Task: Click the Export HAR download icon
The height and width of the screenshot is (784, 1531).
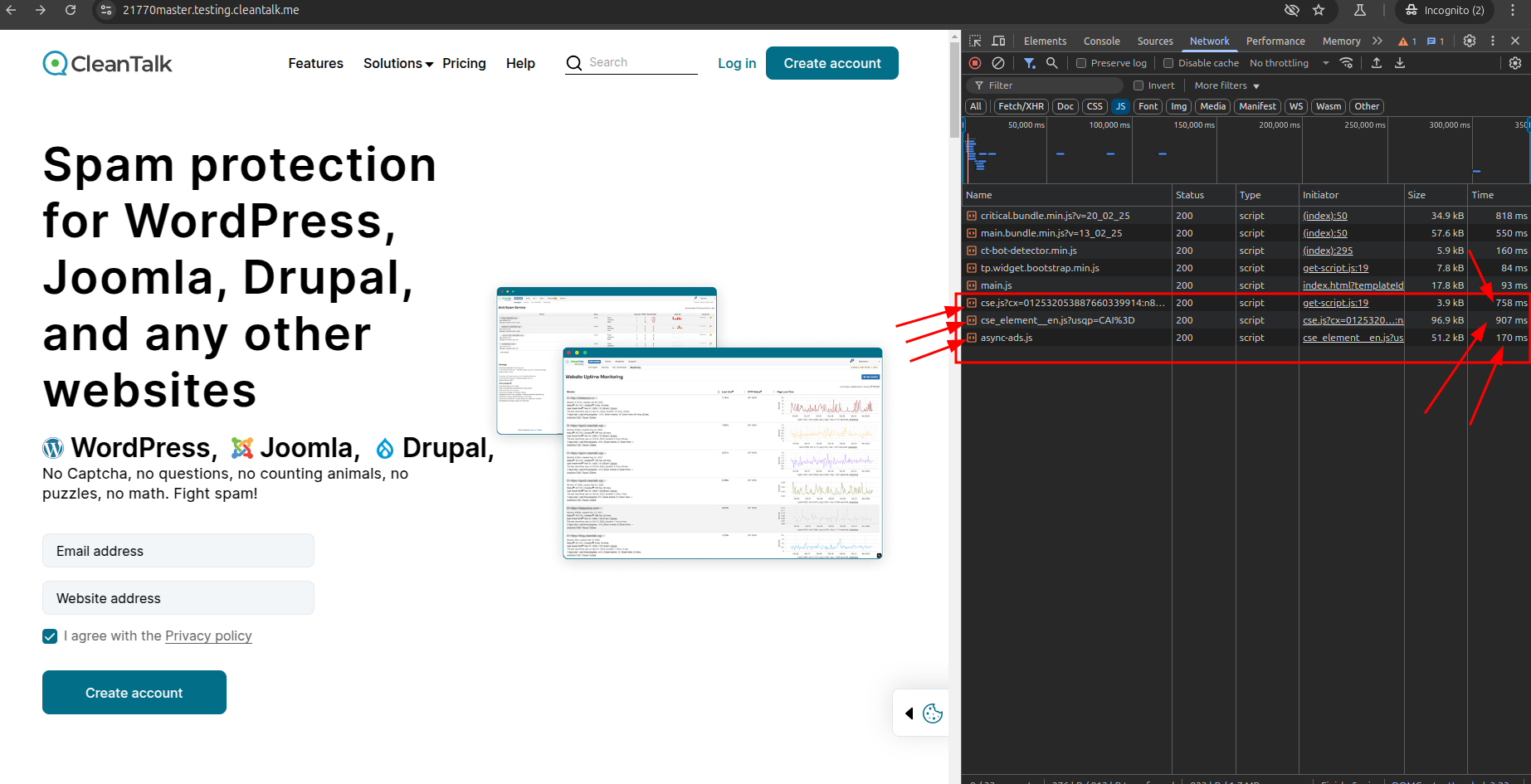Action: pos(1400,63)
